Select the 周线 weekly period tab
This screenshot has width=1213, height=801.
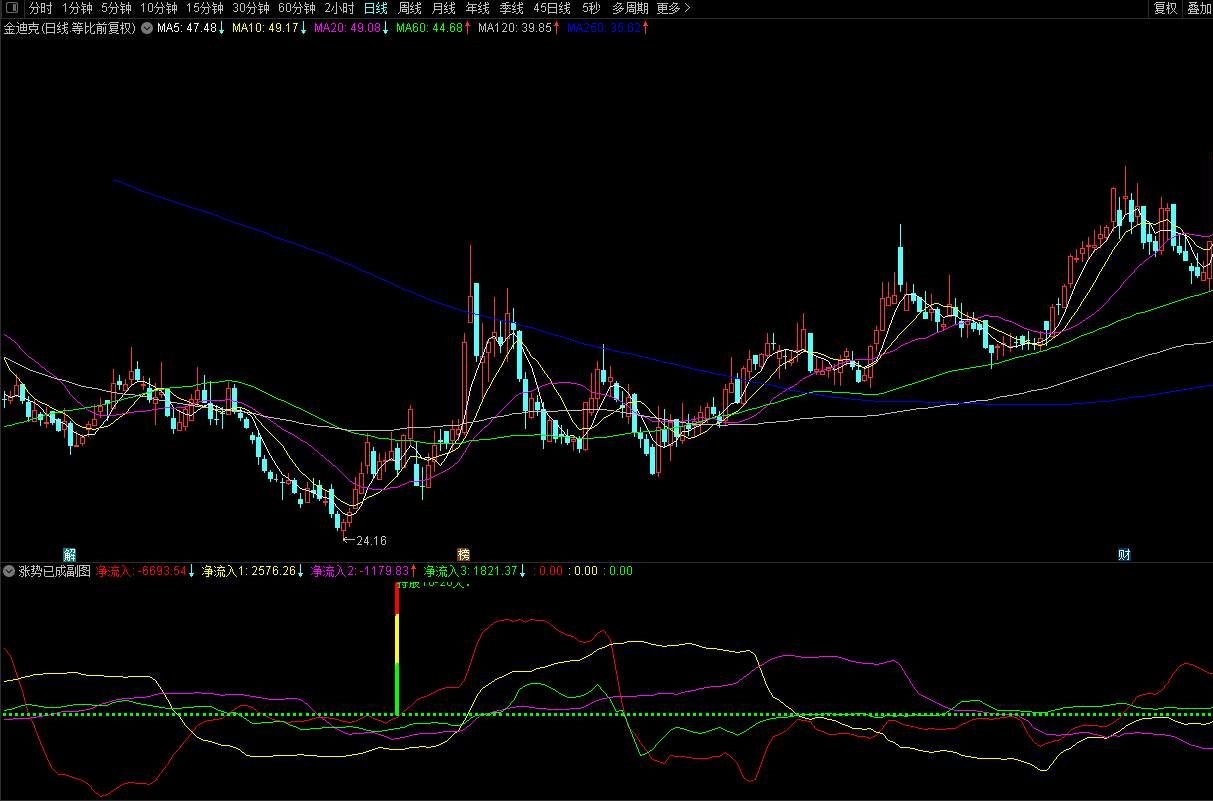click(x=410, y=8)
